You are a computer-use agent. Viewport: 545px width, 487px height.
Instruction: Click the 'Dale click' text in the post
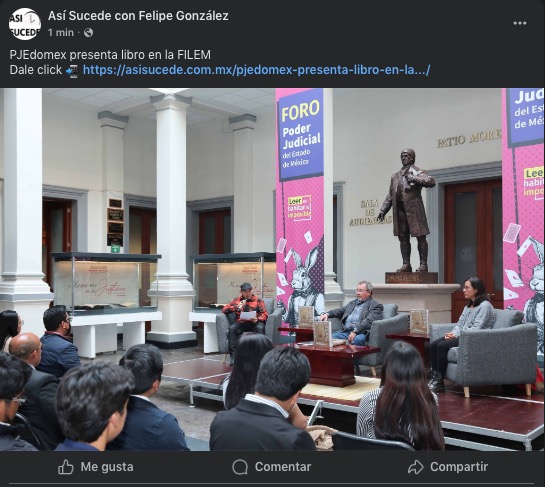click(36, 70)
